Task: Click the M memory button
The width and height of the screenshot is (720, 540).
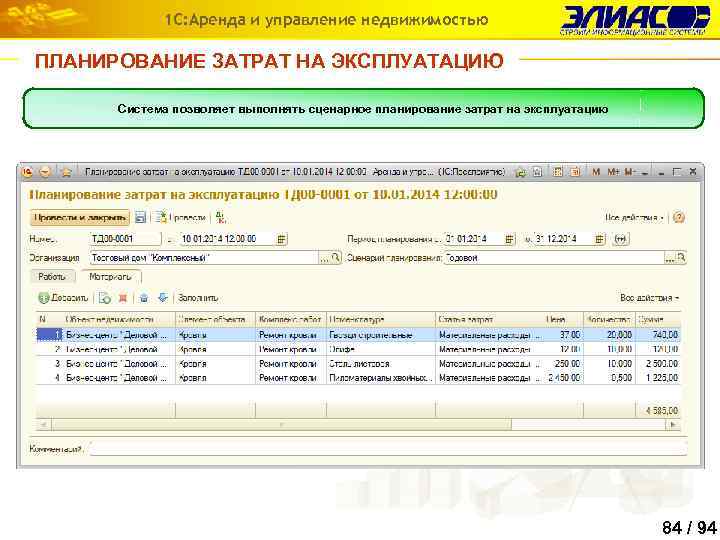Action: [x=596, y=172]
